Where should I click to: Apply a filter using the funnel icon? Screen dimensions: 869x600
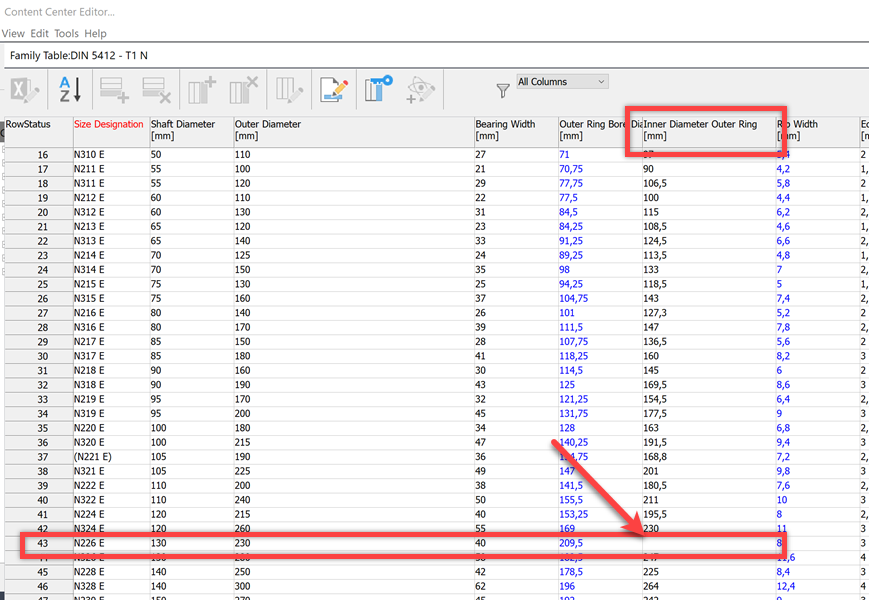[501, 89]
